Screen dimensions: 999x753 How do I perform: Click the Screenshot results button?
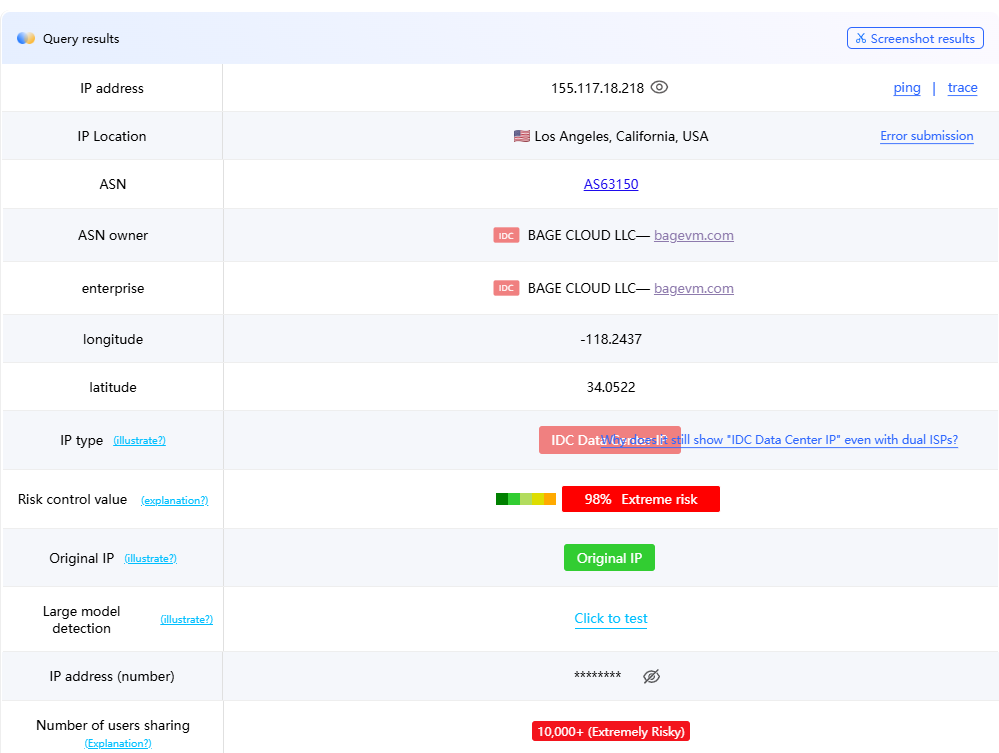(915, 38)
